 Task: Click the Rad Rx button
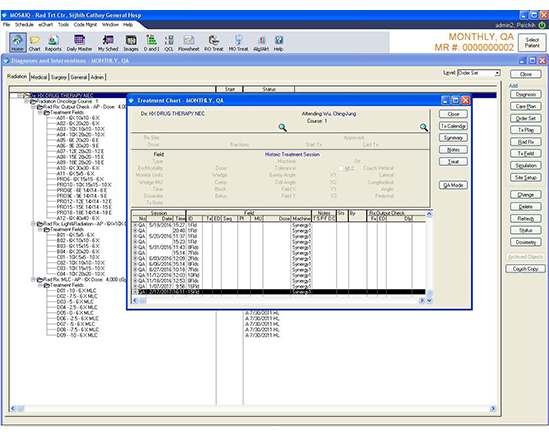pos(526,142)
